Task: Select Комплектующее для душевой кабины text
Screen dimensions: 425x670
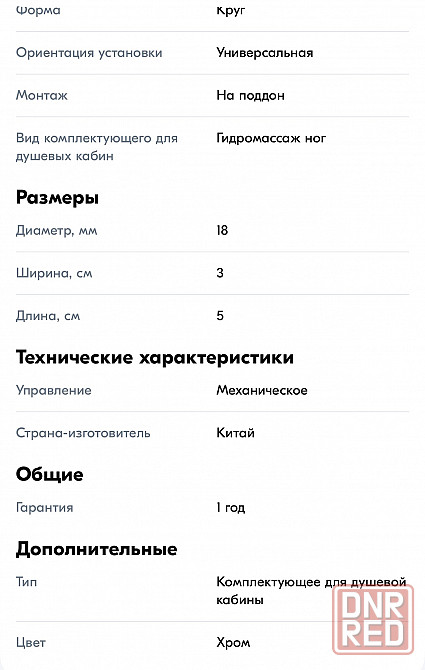Action: pos(311,591)
